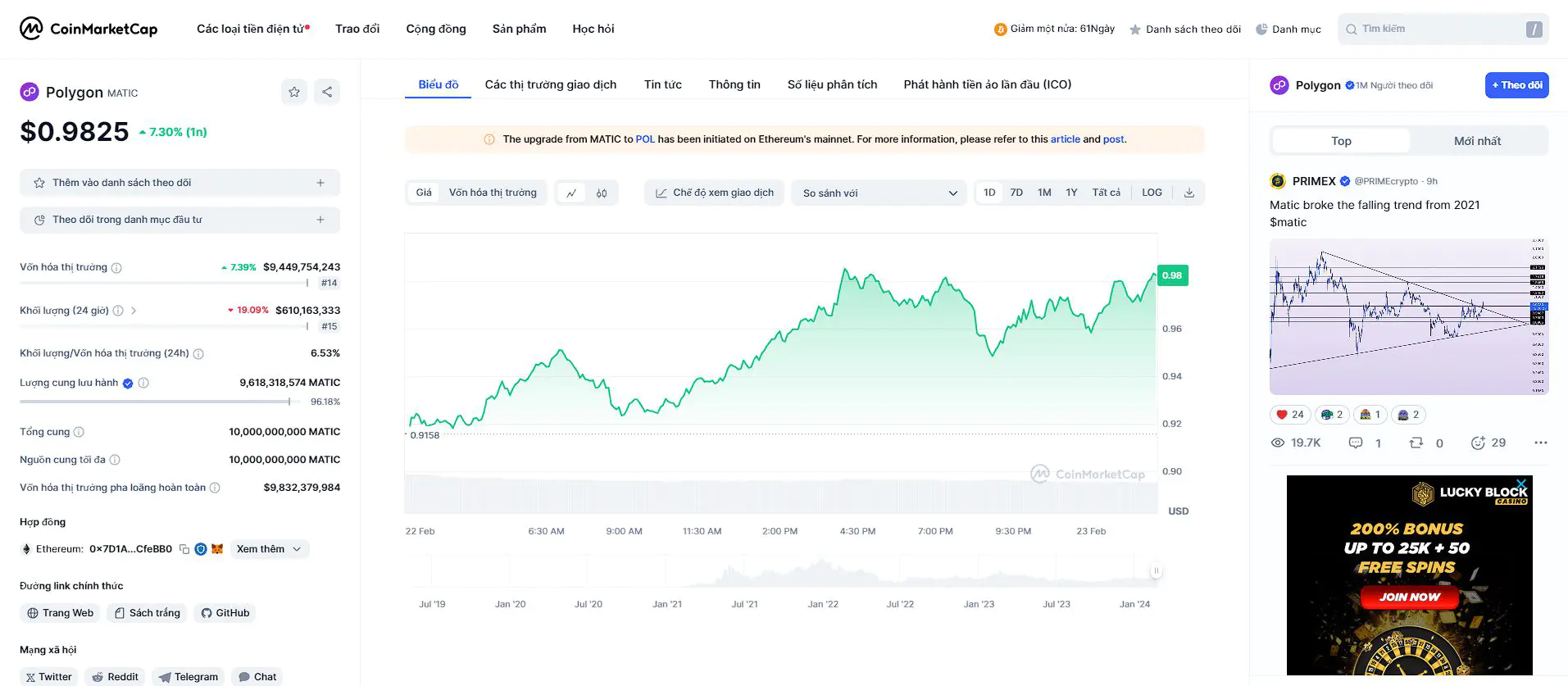
Task: Open info icon for Tổng cung
Action: pyautogui.click(x=79, y=432)
